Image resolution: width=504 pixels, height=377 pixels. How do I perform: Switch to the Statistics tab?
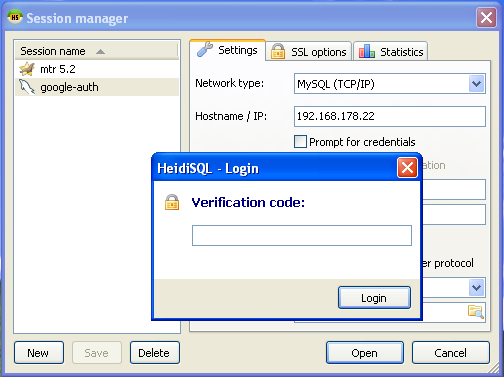(391, 52)
